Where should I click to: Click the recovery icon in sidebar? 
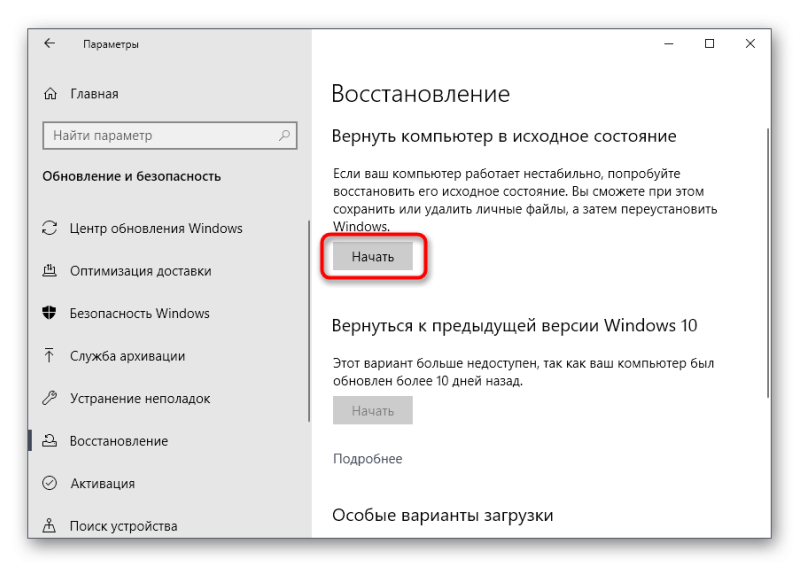(49, 440)
